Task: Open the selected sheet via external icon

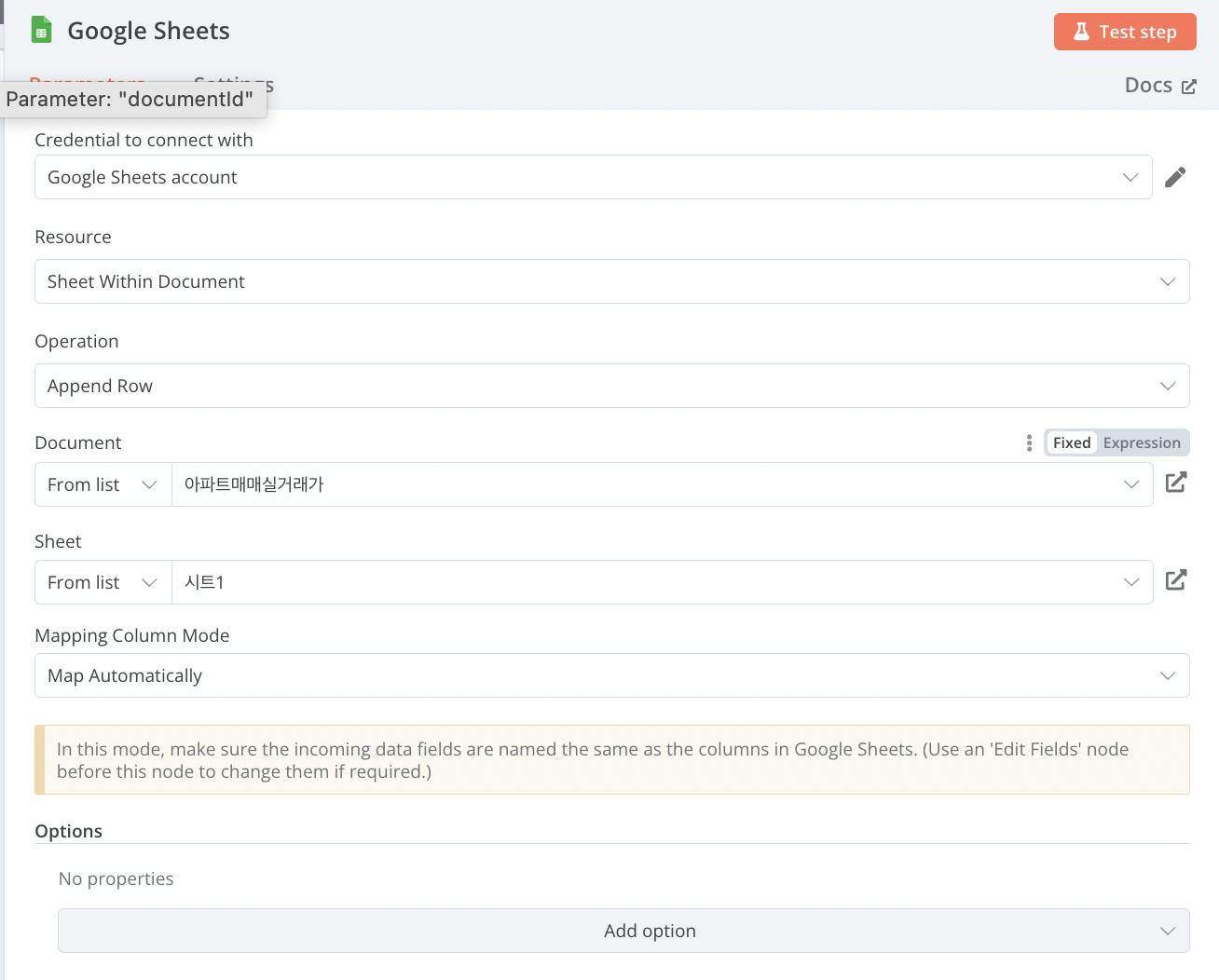Action: click(1176, 580)
